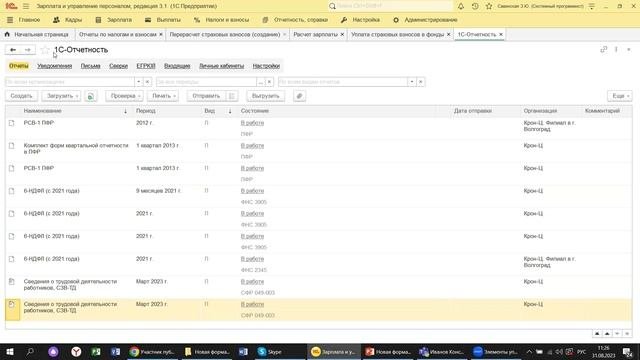Click document icon of highlighted СЗВ-ТД row
This screenshot has width=640, height=360.
click(x=11, y=304)
